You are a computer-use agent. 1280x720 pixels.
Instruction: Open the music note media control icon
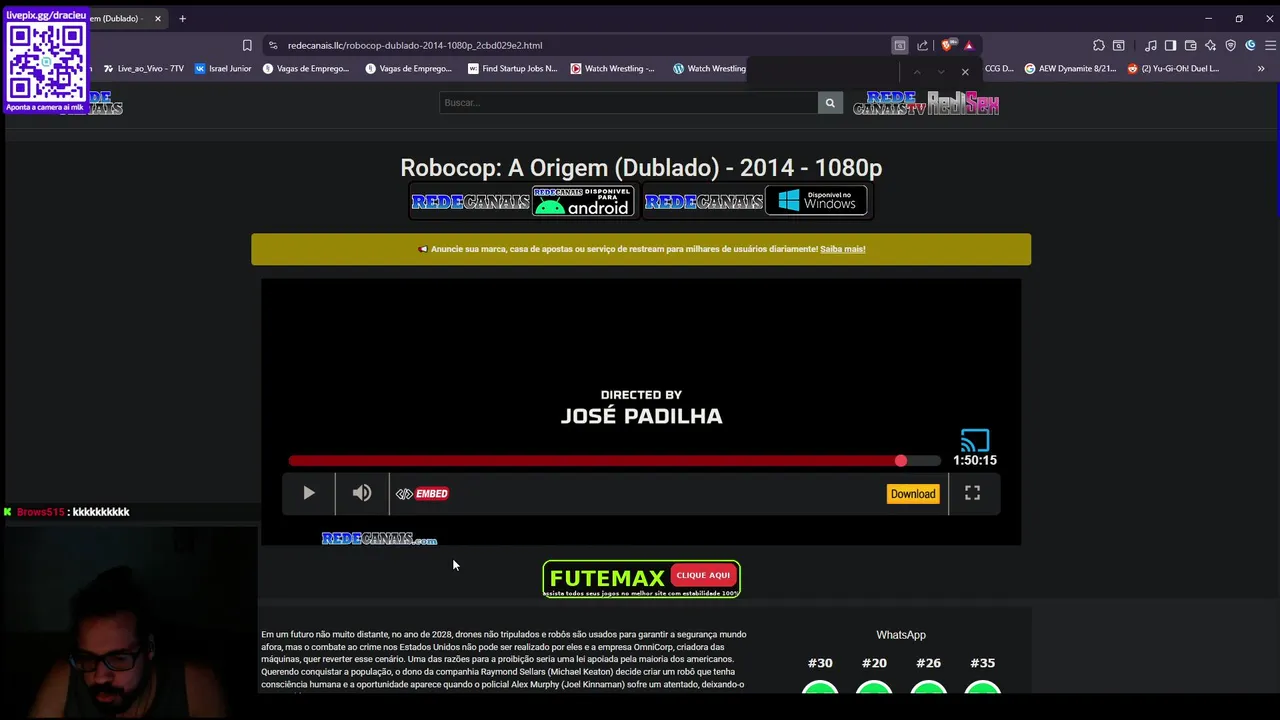(1151, 45)
